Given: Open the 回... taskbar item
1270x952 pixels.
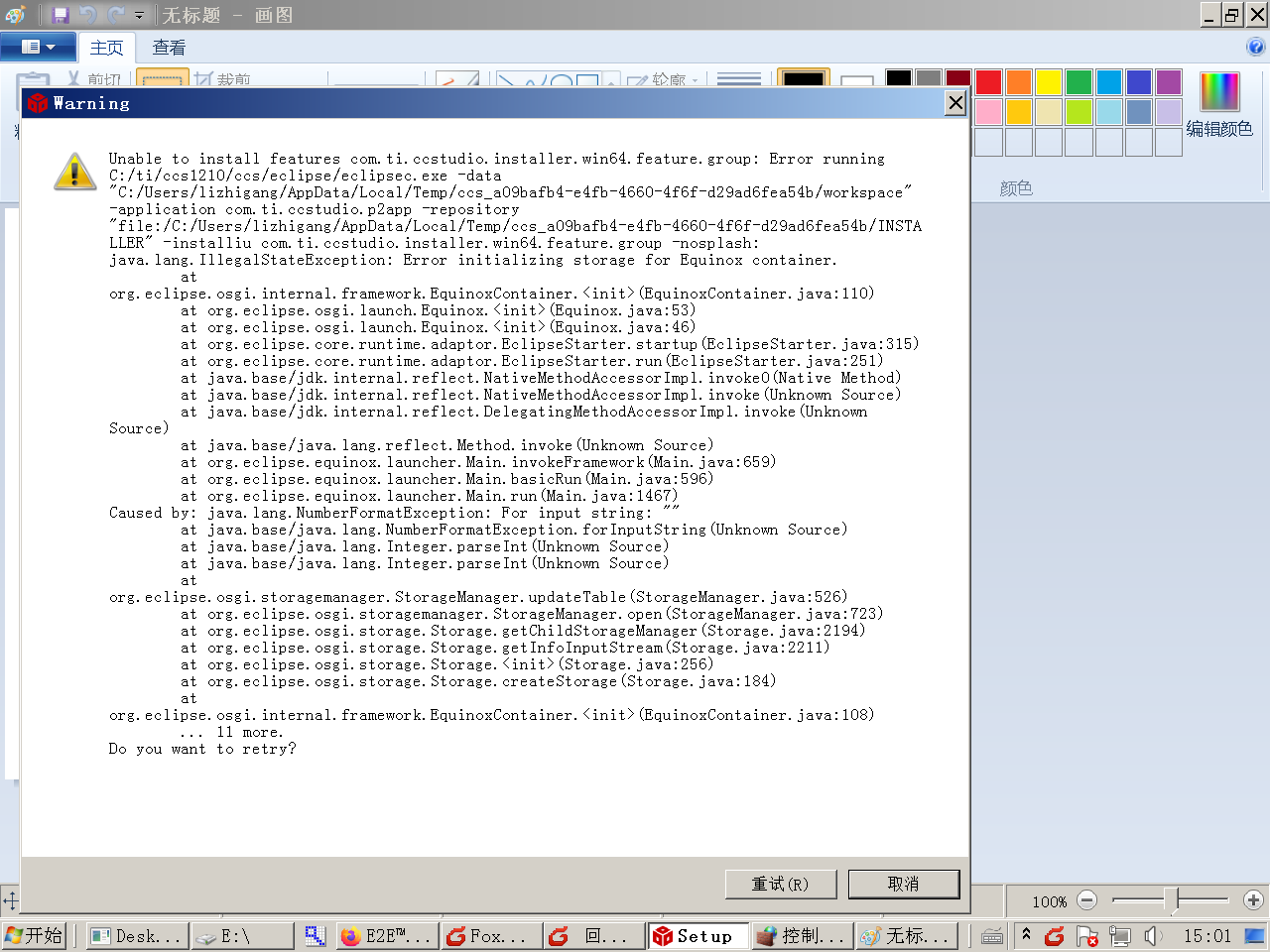Looking at the screenshot, I should click(x=594, y=935).
